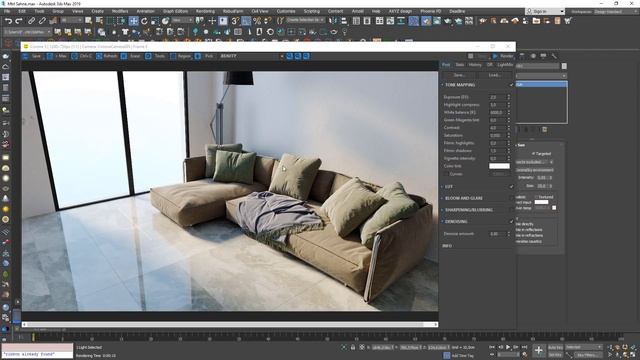Open the Rendered Frame Window icon

[437, 21]
